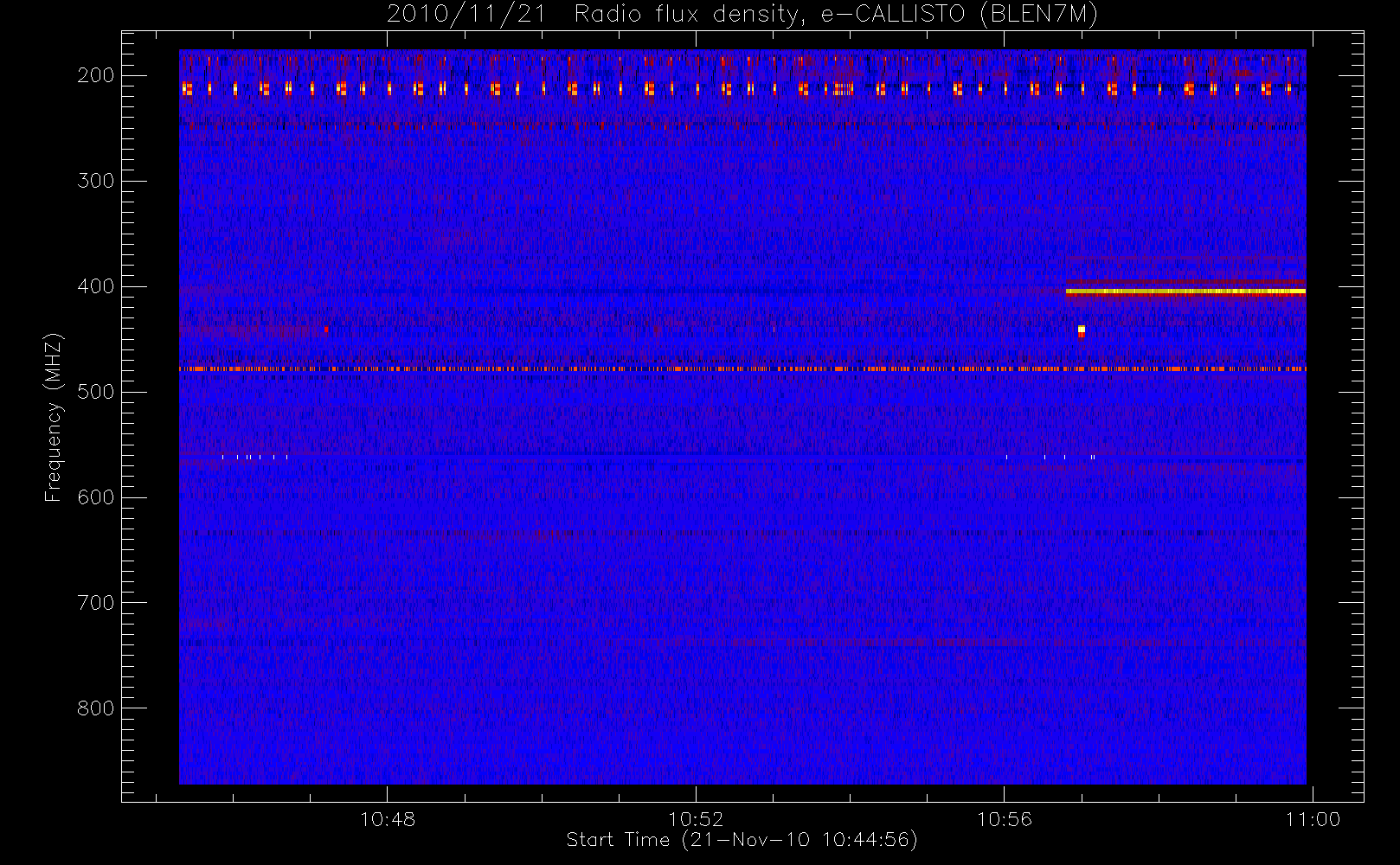This screenshot has height=865, width=1400.
Task: Click the "Frequency (MHZ)" axis label
Action: (x=55, y=417)
